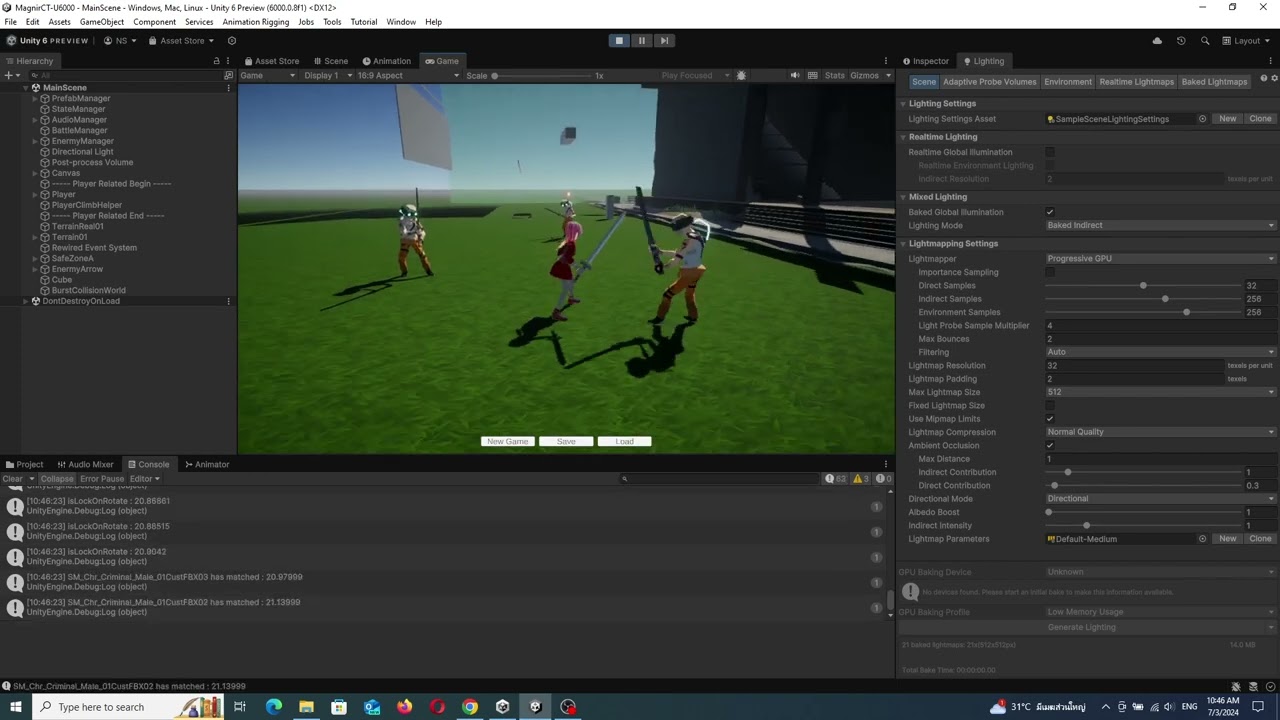The width and height of the screenshot is (1280, 720).
Task: Open the Lightmapper dropdown showing Progressive GPU
Action: point(1160,258)
